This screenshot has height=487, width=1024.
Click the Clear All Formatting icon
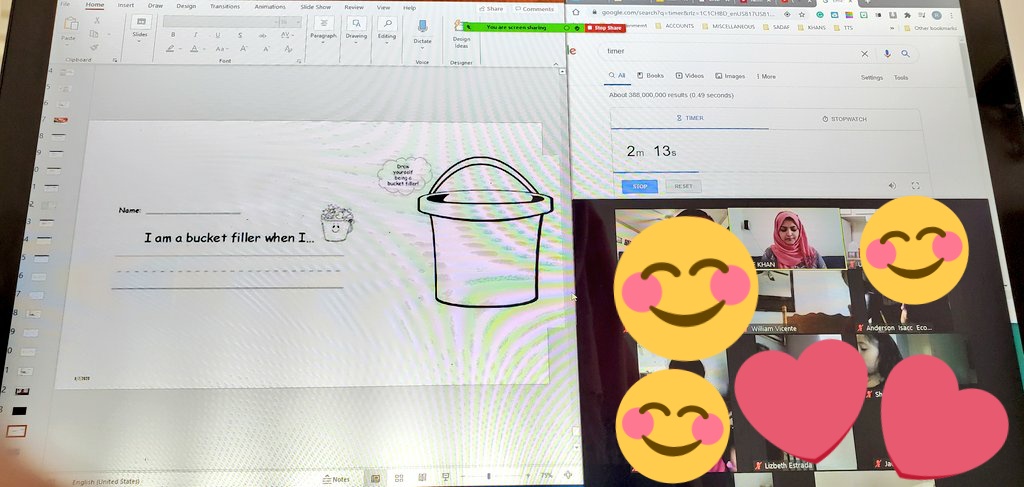(288, 49)
